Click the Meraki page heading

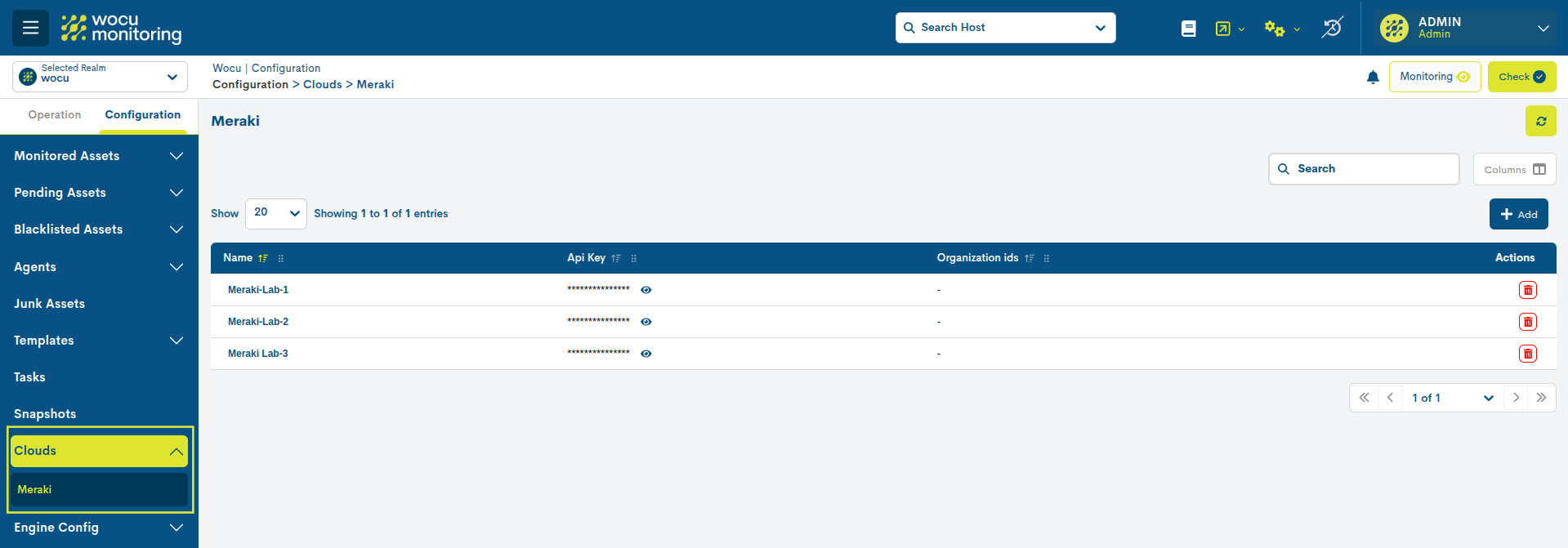point(235,121)
